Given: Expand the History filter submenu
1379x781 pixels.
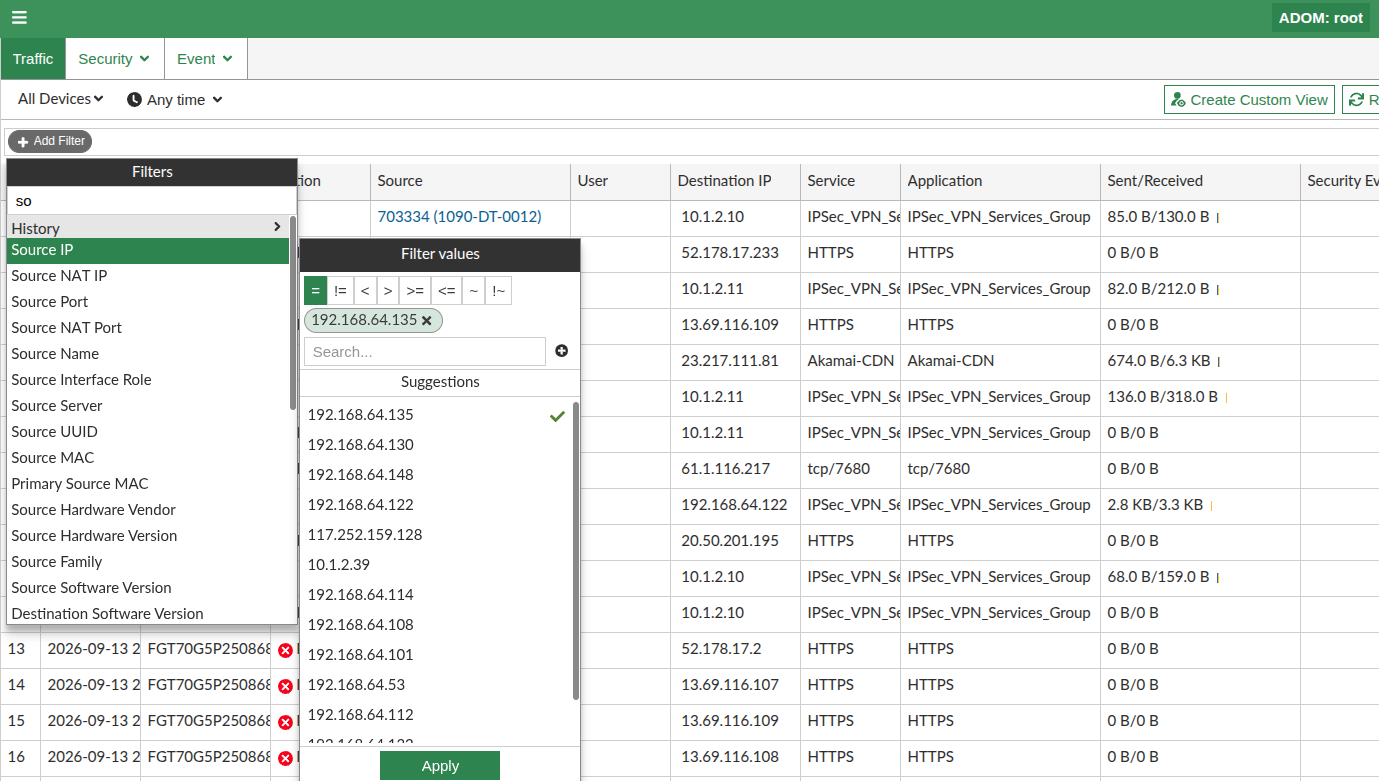Looking at the screenshot, I should [x=148, y=228].
